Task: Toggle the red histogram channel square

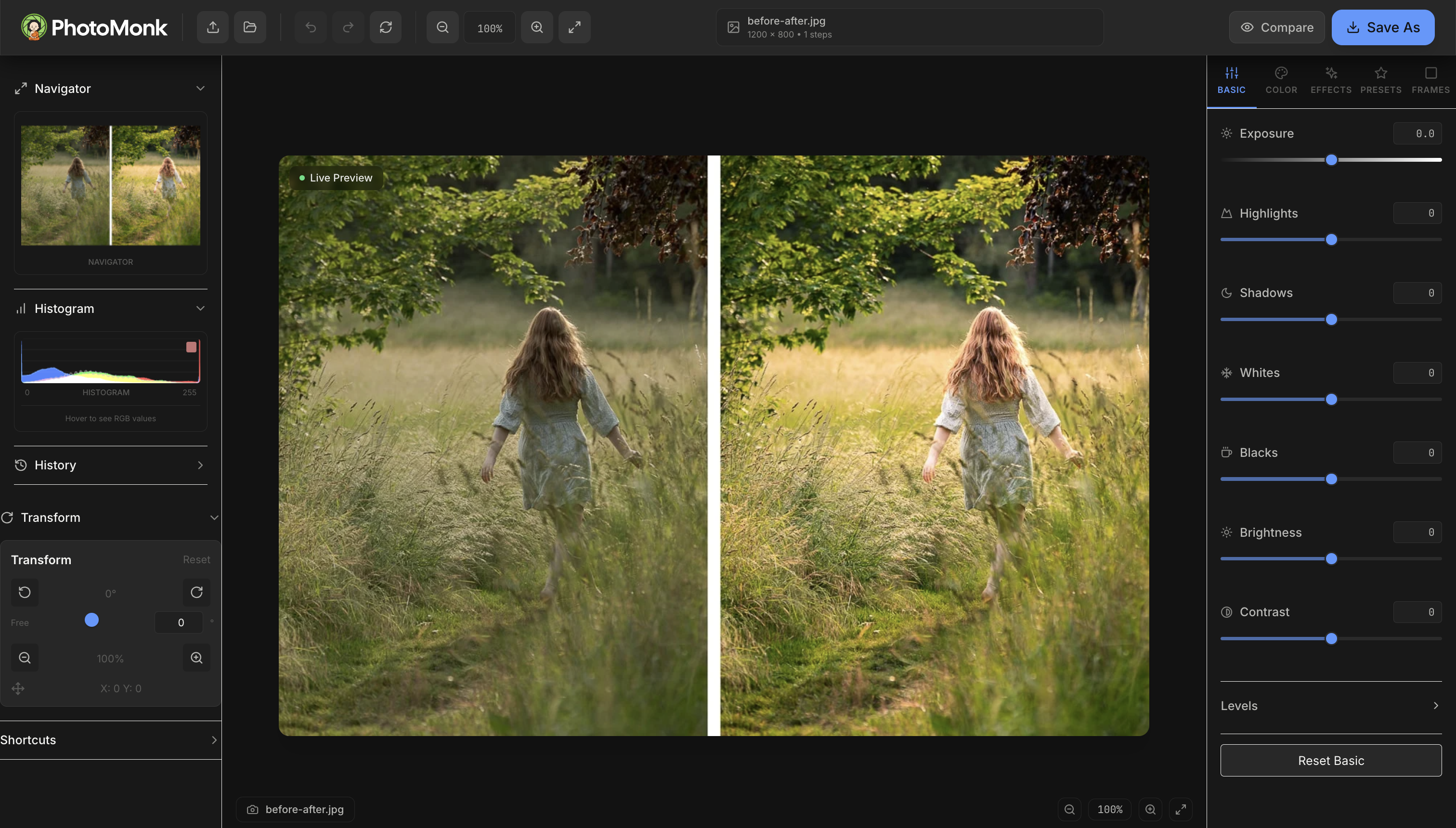Action: point(191,347)
